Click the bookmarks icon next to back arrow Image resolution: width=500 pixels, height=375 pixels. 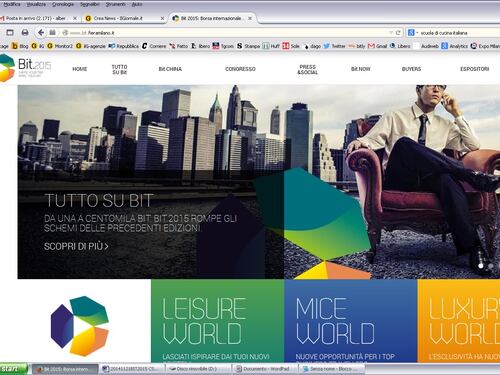52,33
